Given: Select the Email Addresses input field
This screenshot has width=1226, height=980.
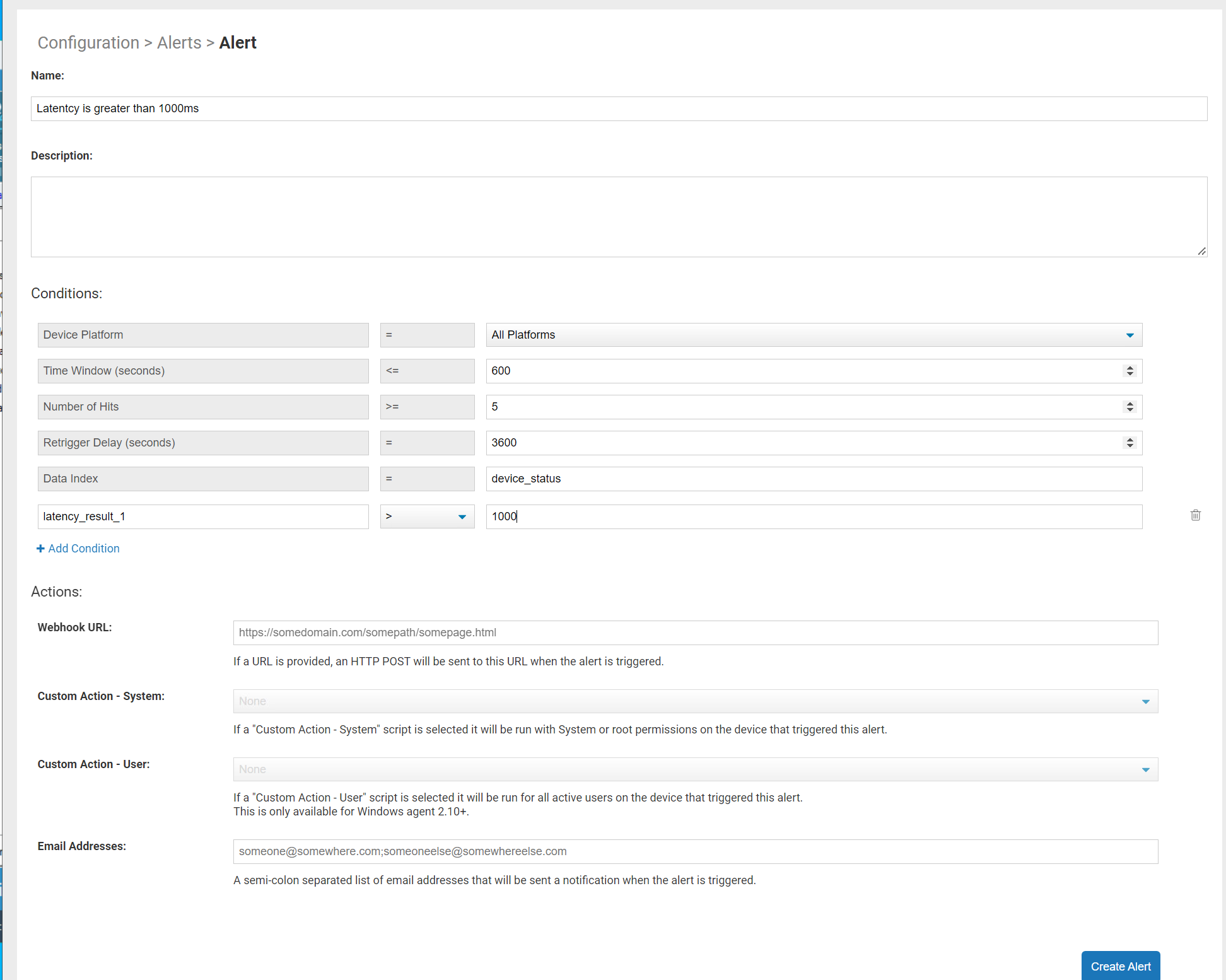Looking at the screenshot, I should pyautogui.click(x=694, y=851).
